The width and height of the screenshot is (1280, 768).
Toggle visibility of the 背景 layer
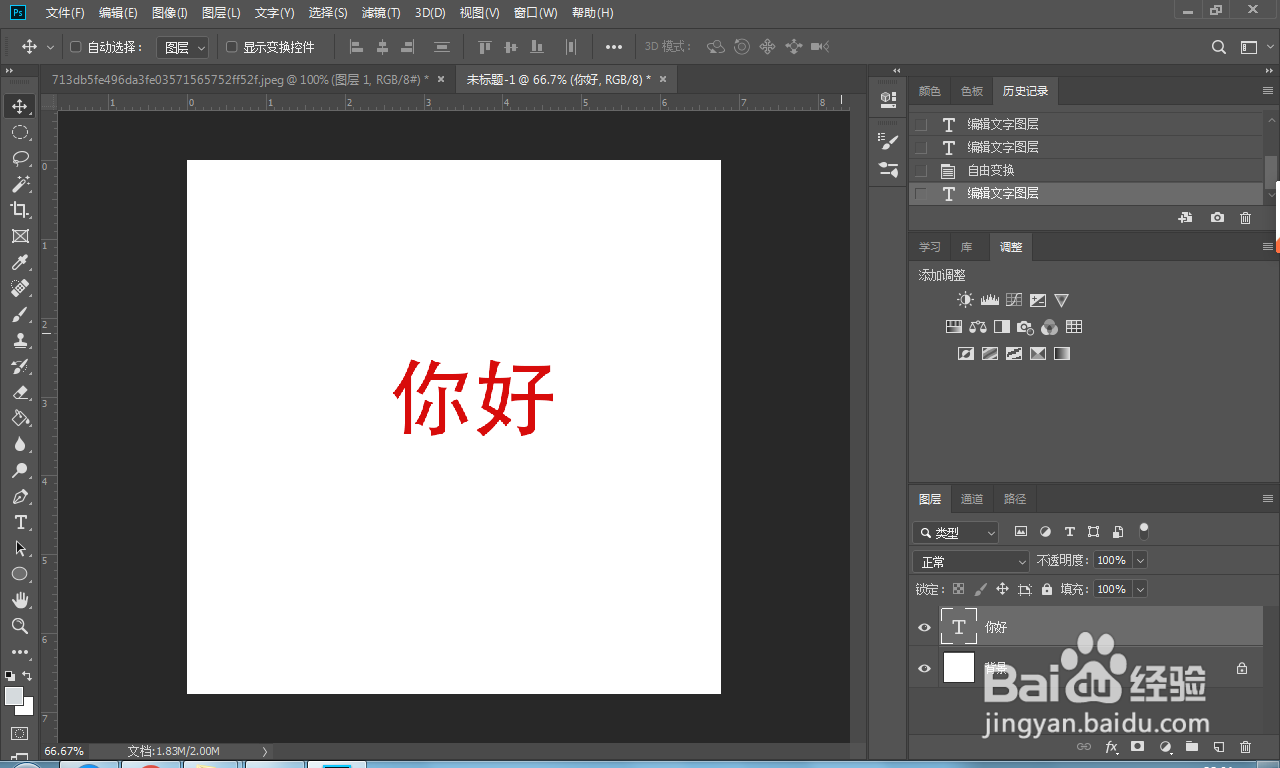(924, 668)
